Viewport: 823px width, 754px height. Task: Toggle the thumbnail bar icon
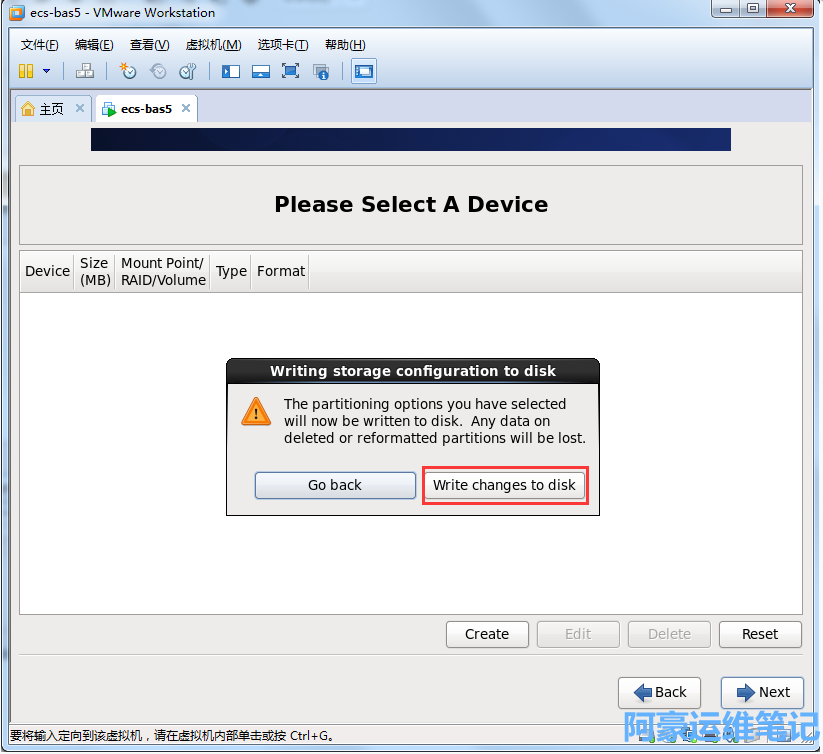click(x=261, y=71)
